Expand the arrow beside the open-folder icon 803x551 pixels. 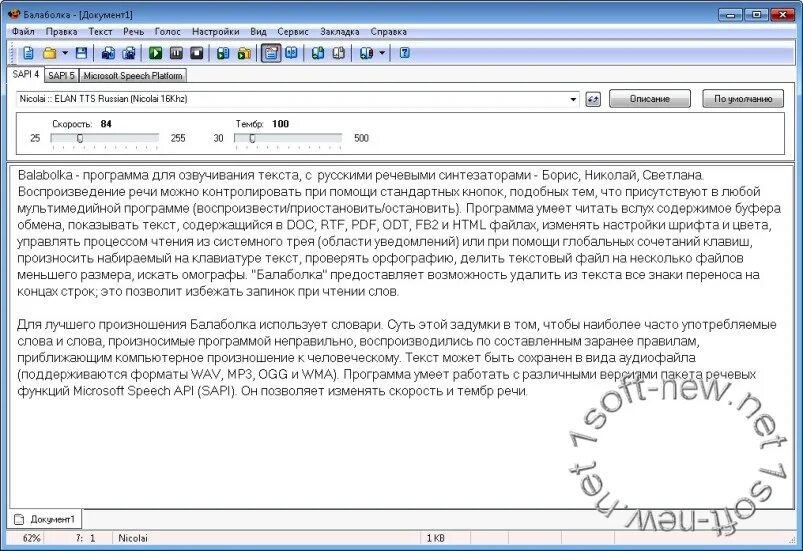pyautogui.click(x=65, y=53)
